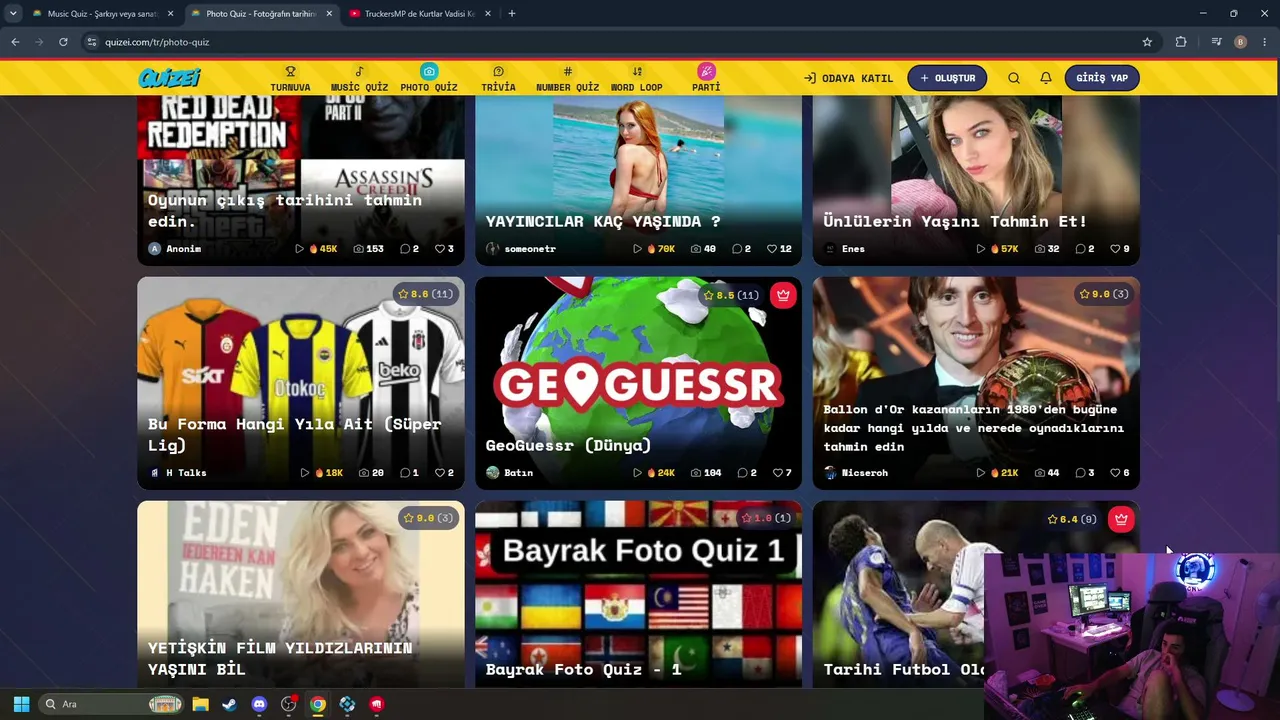Click the crown badge on Tarihi Futbol card
The width and height of the screenshot is (1280, 720).
pos(1121,519)
